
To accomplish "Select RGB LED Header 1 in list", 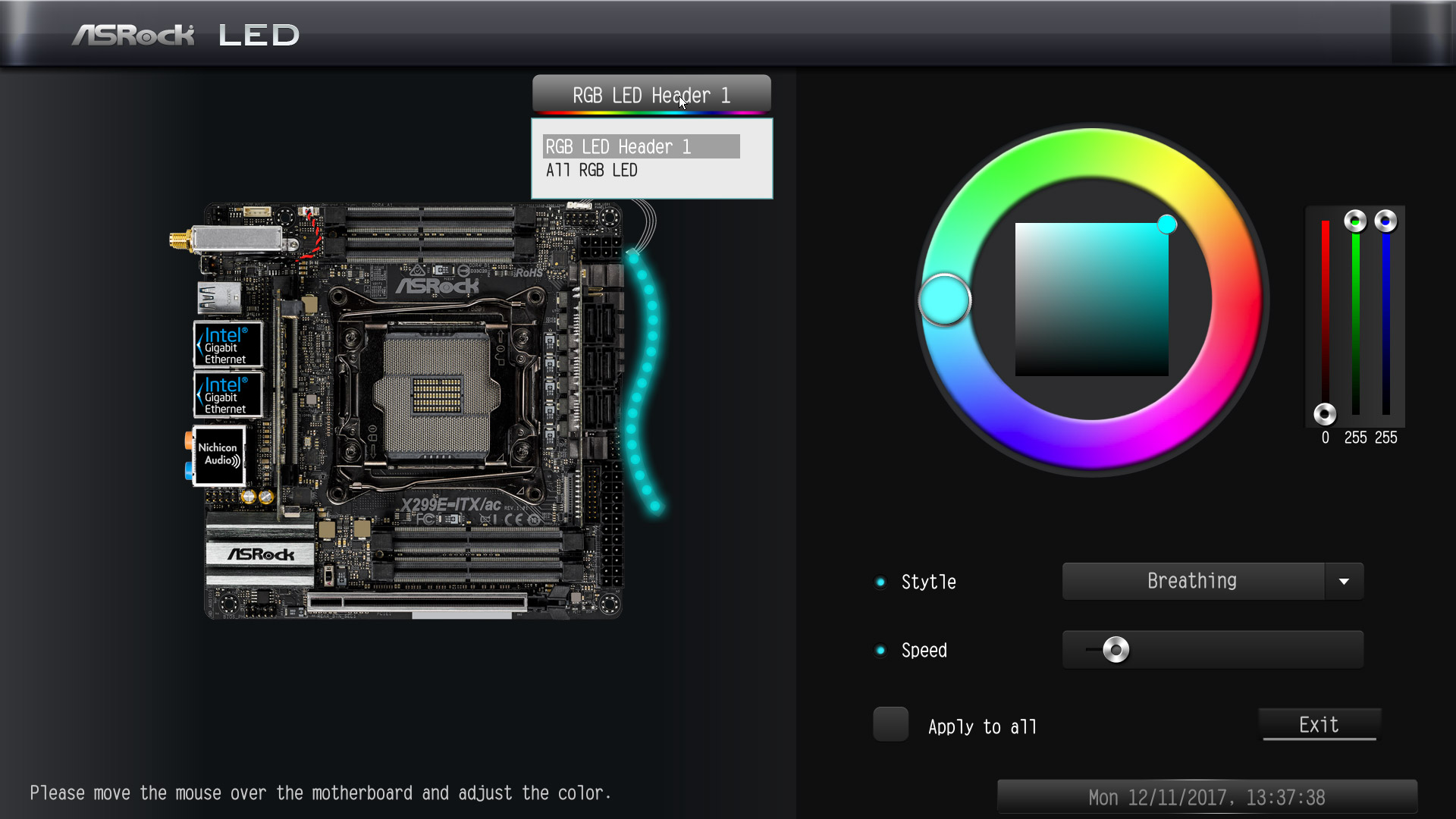I will tap(641, 146).
